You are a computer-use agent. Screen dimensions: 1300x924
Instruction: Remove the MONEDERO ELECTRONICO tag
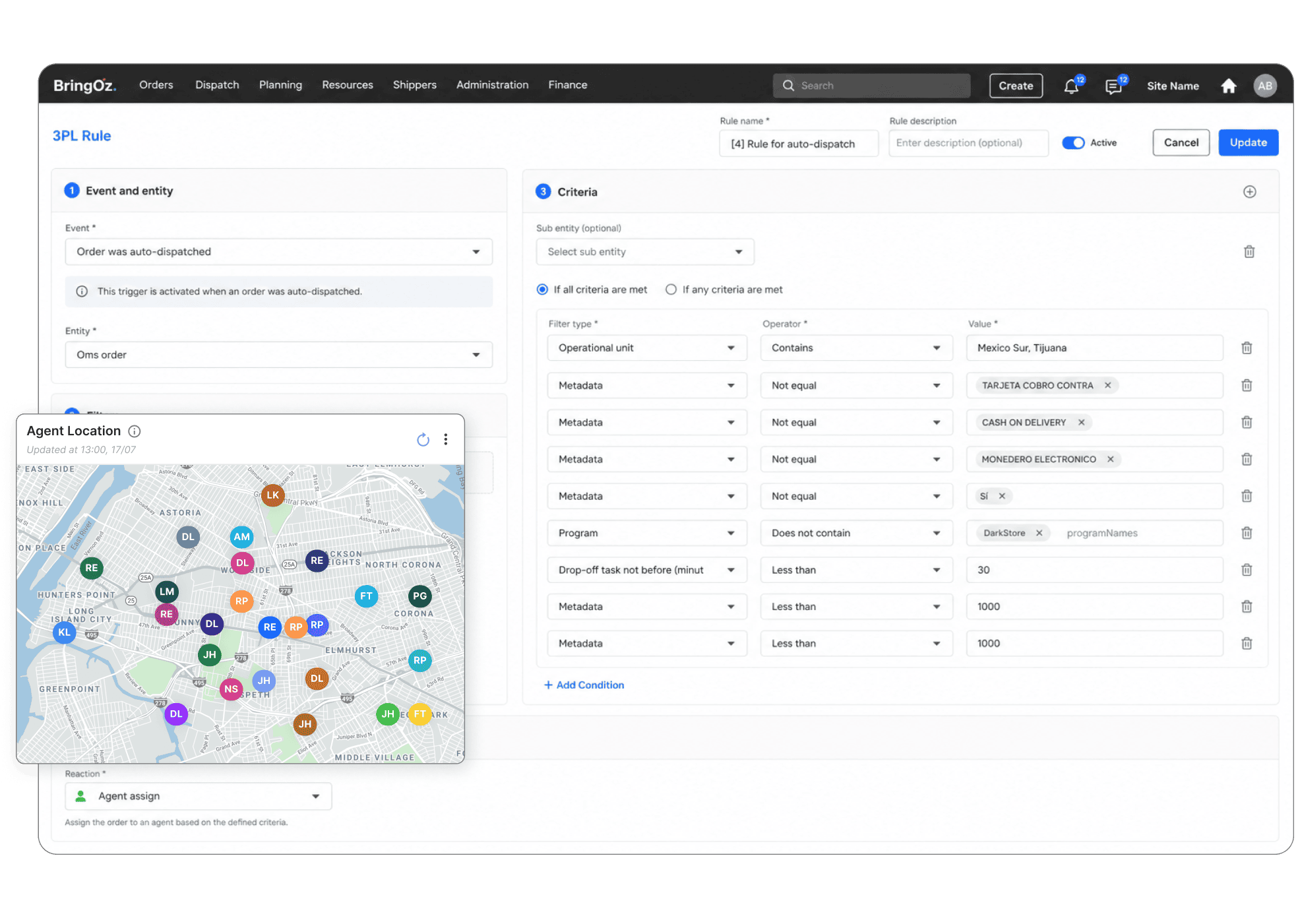[1110, 459]
